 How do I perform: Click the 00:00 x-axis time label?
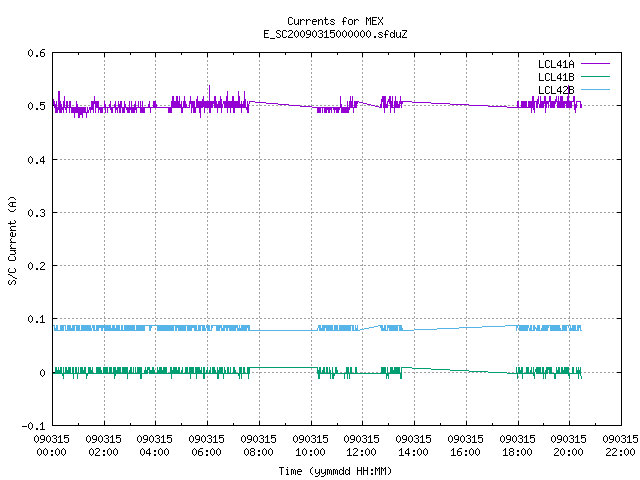[x=51, y=452]
